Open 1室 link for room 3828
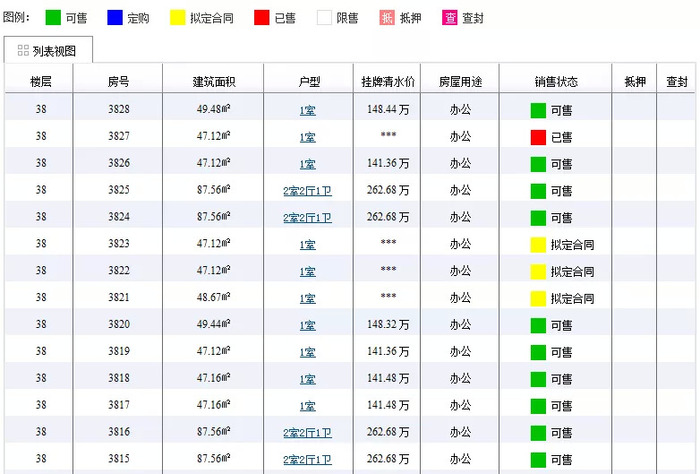700x474 pixels. coord(308,110)
